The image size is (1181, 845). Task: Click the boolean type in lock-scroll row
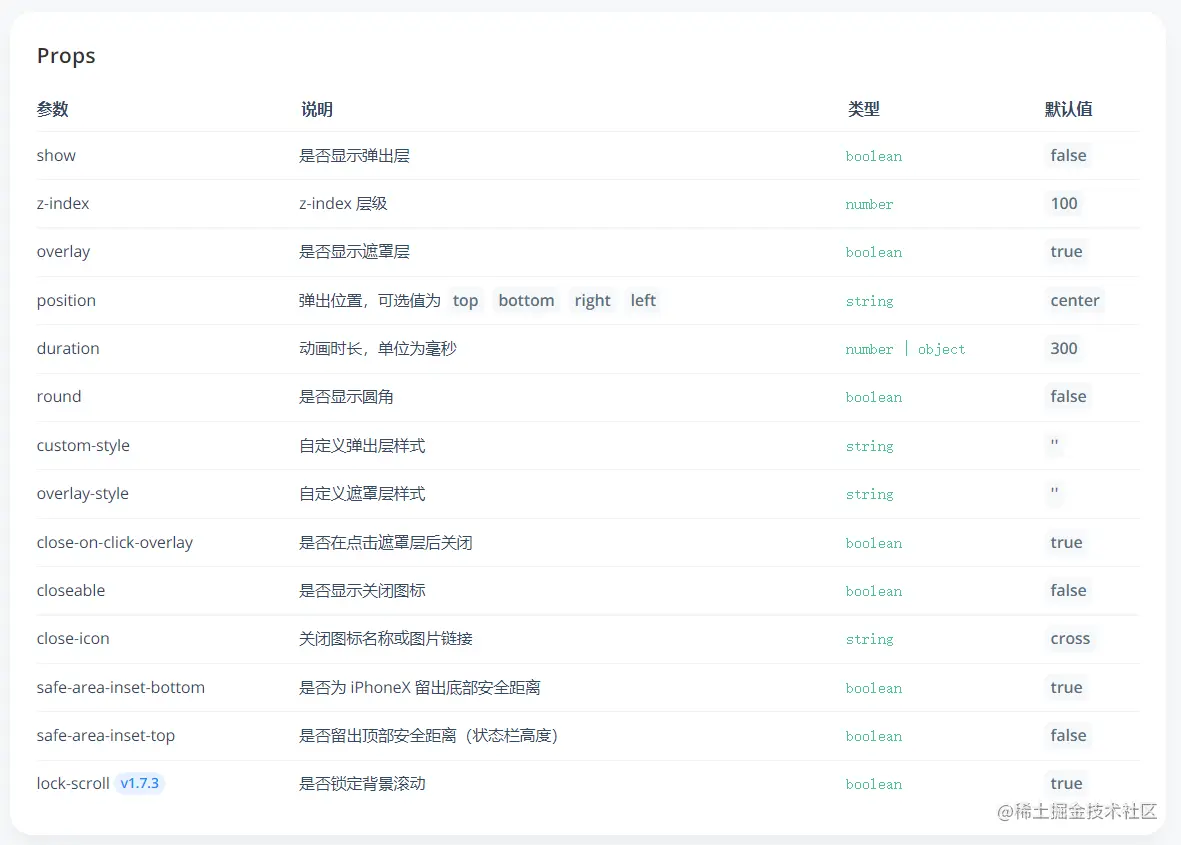[x=874, y=784]
